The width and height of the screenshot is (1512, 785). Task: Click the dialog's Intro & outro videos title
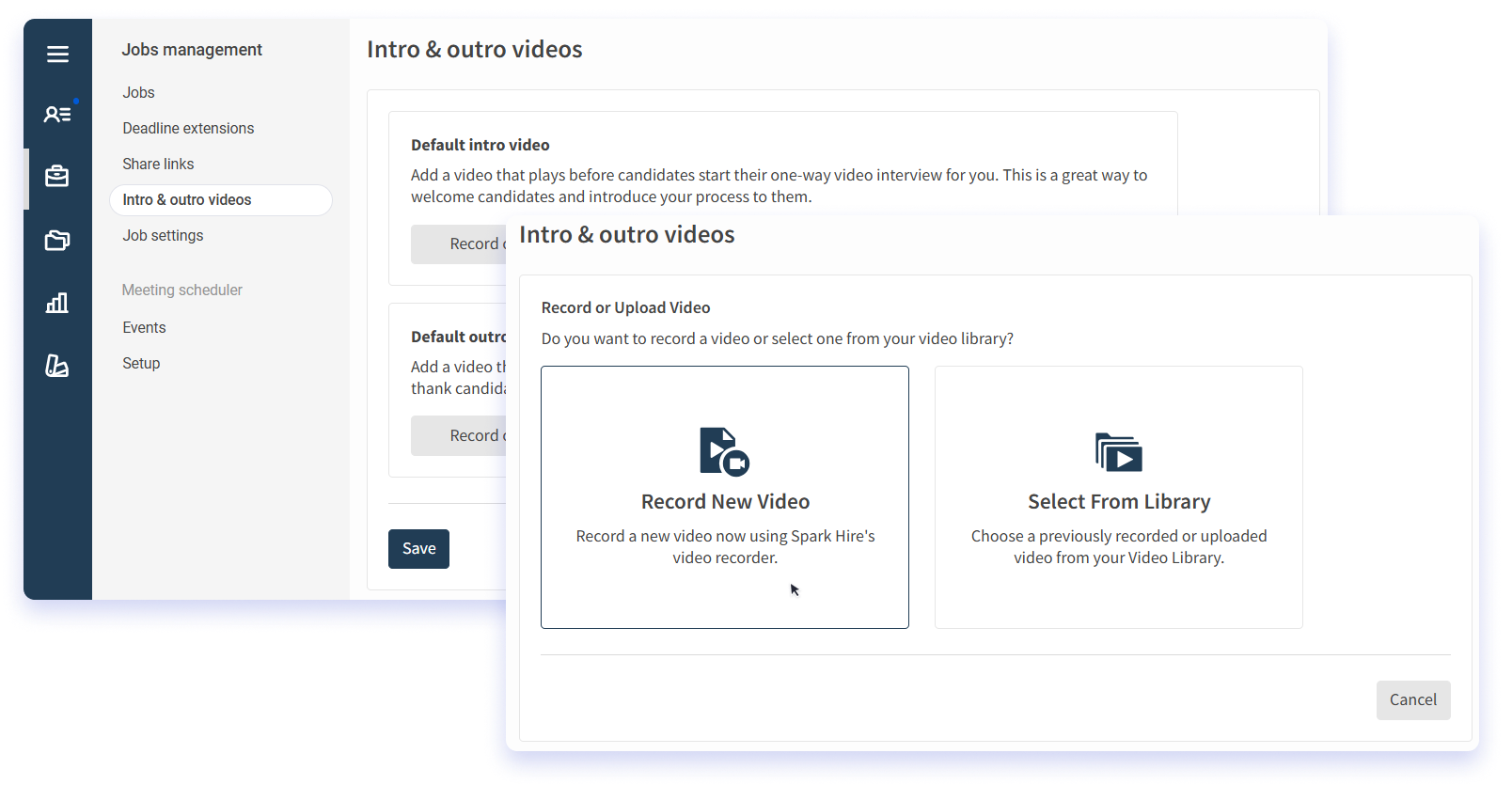pyautogui.click(x=627, y=235)
